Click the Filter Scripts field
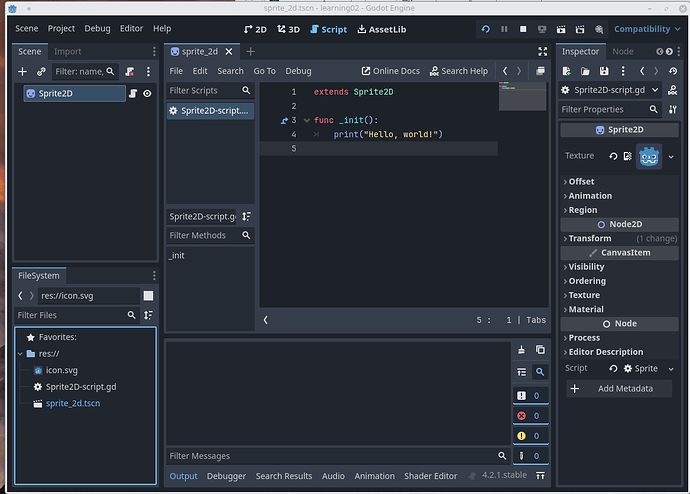 [209, 90]
